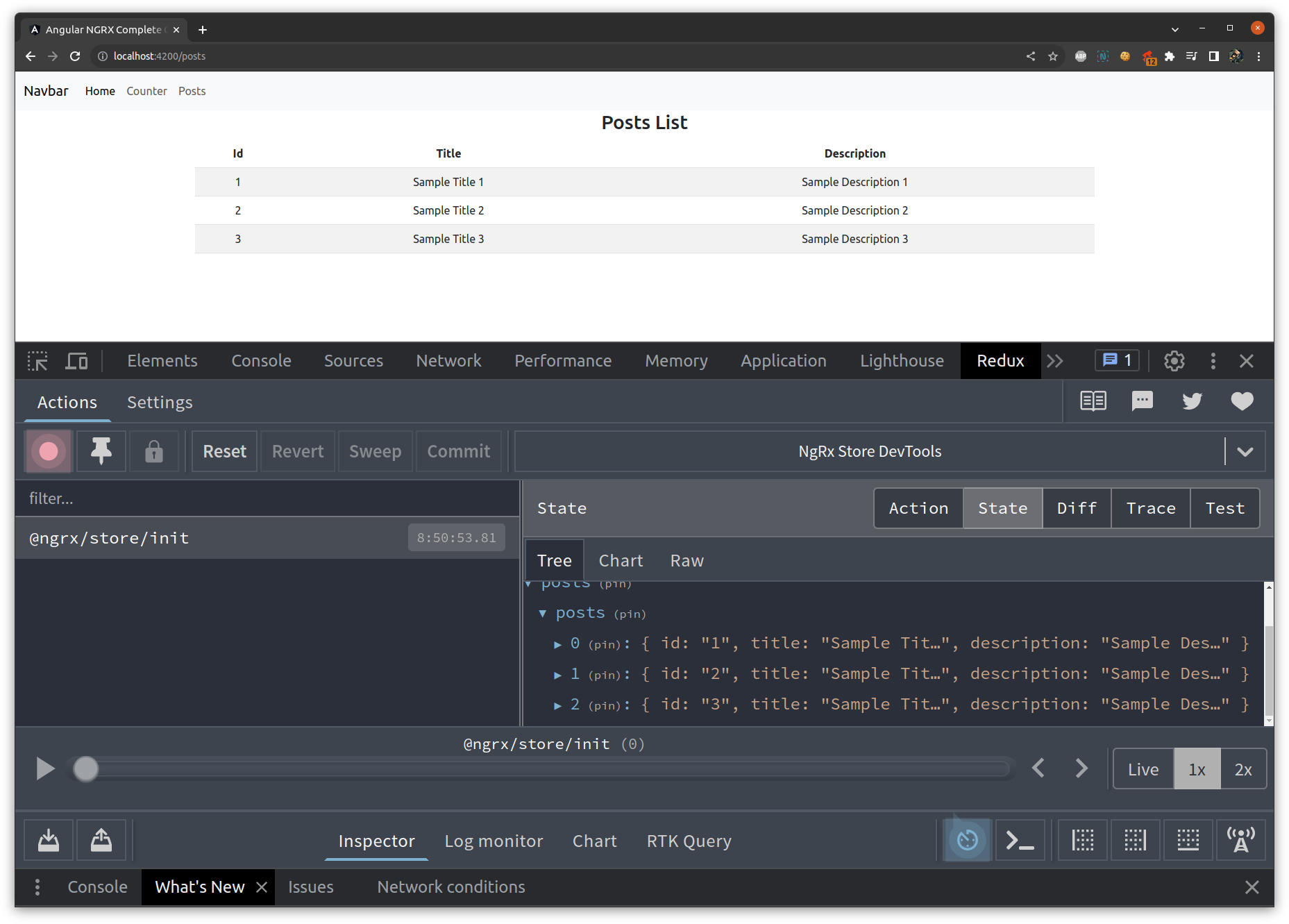Import state using the download icon
1289x924 pixels.
(x=48, y=840)
